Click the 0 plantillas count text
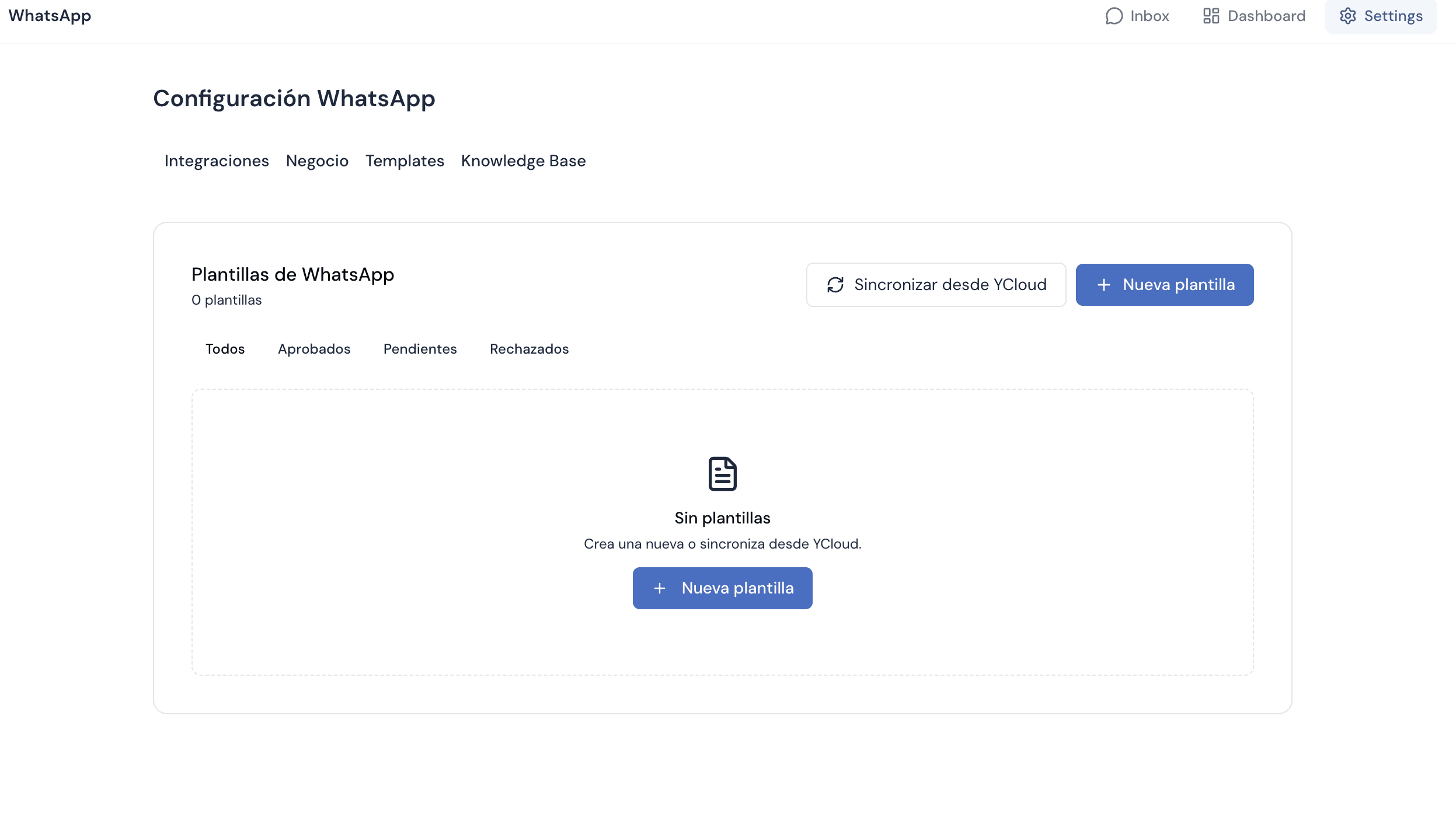The image size is (1456, 838). pyautogui.click(x=227, y=300)
